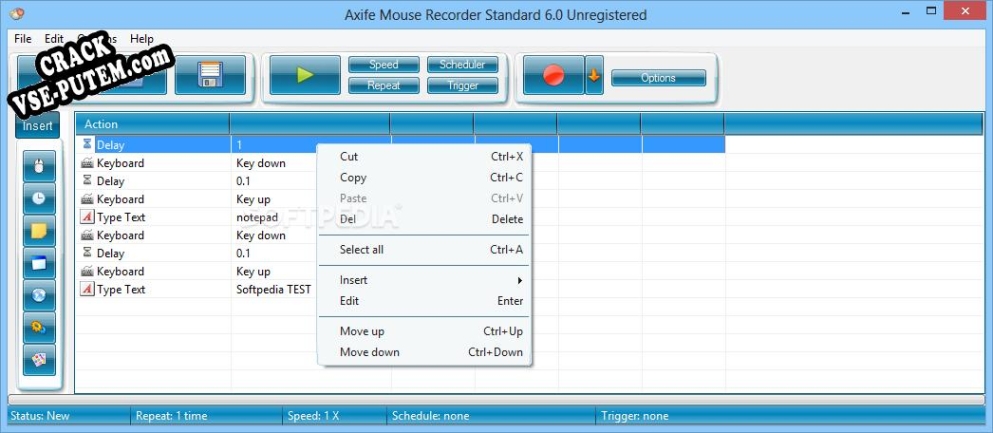Click the Options toolbar button
The image size is (993, 433).
tap(658, 78)
